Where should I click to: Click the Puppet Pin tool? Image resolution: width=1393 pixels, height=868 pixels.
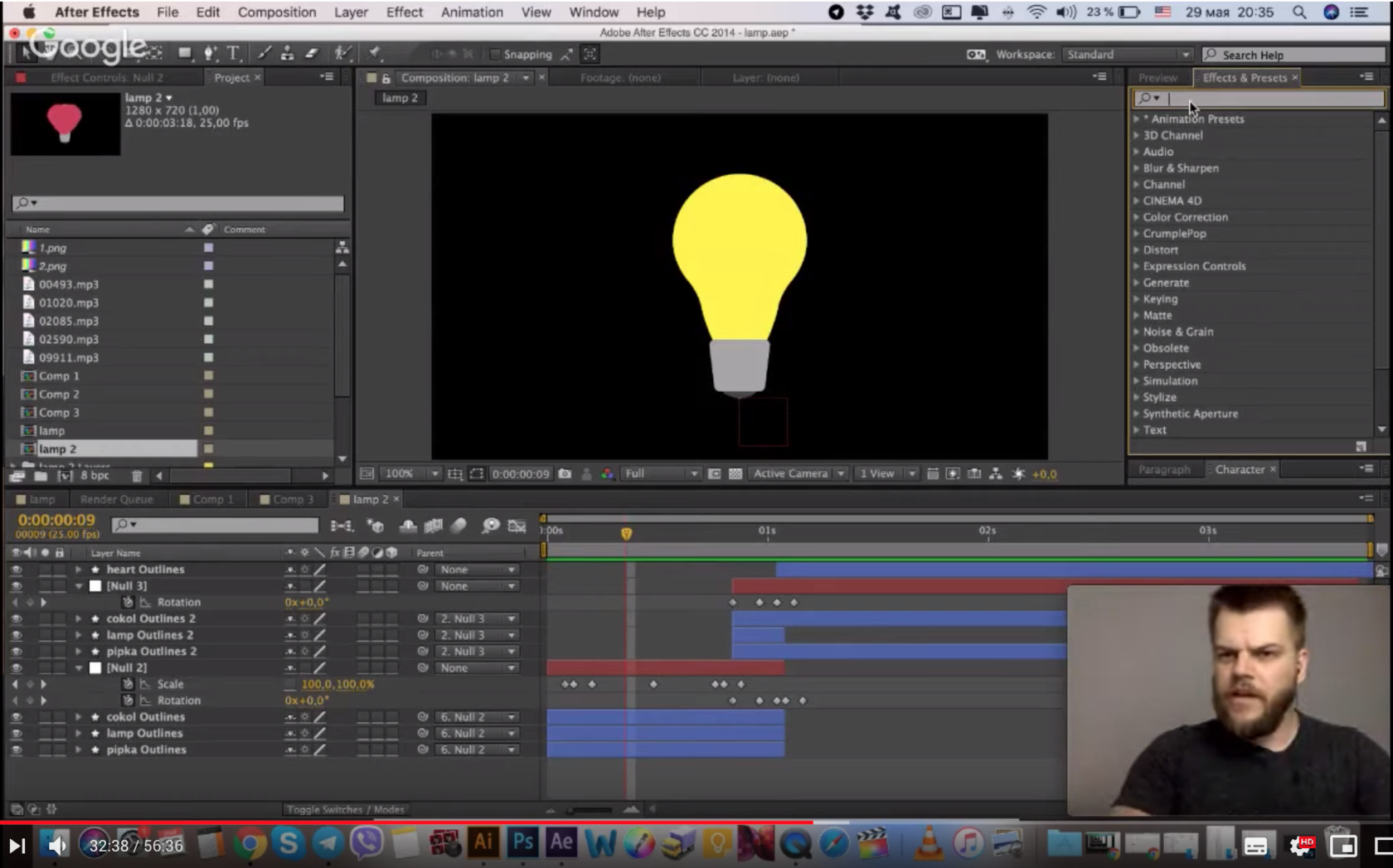(x=375, y=54)
